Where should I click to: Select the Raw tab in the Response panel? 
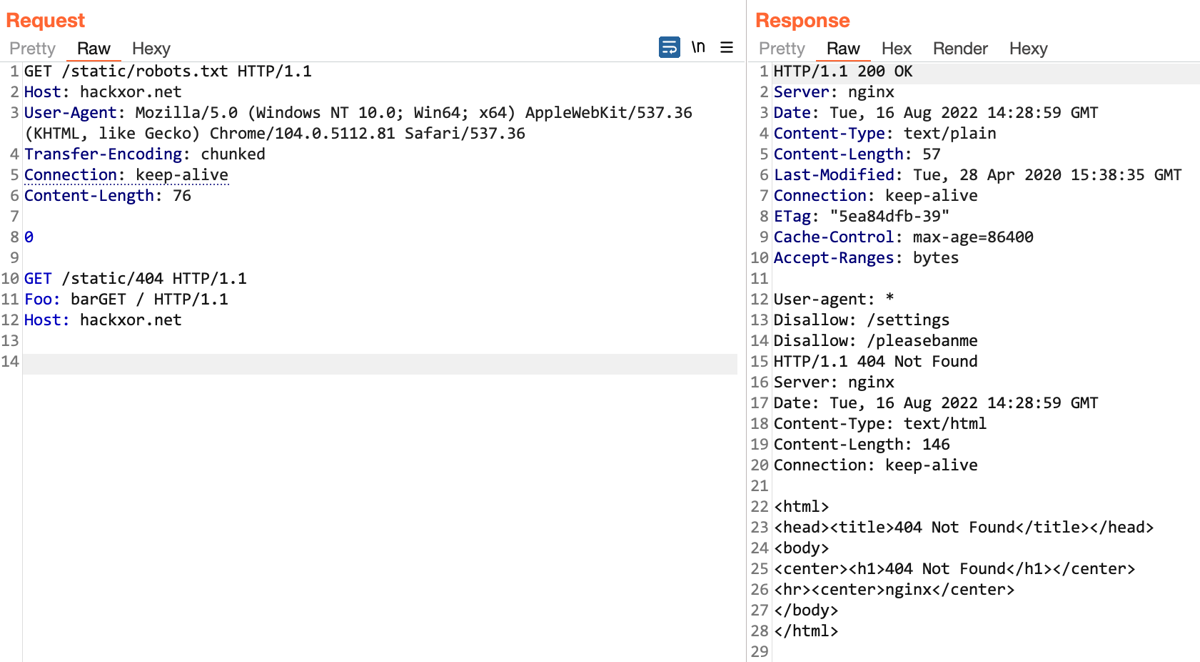(843, 48)
